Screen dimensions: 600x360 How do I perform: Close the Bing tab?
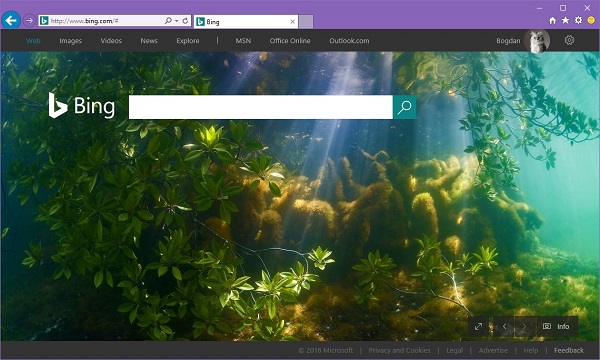click(292, 22)
